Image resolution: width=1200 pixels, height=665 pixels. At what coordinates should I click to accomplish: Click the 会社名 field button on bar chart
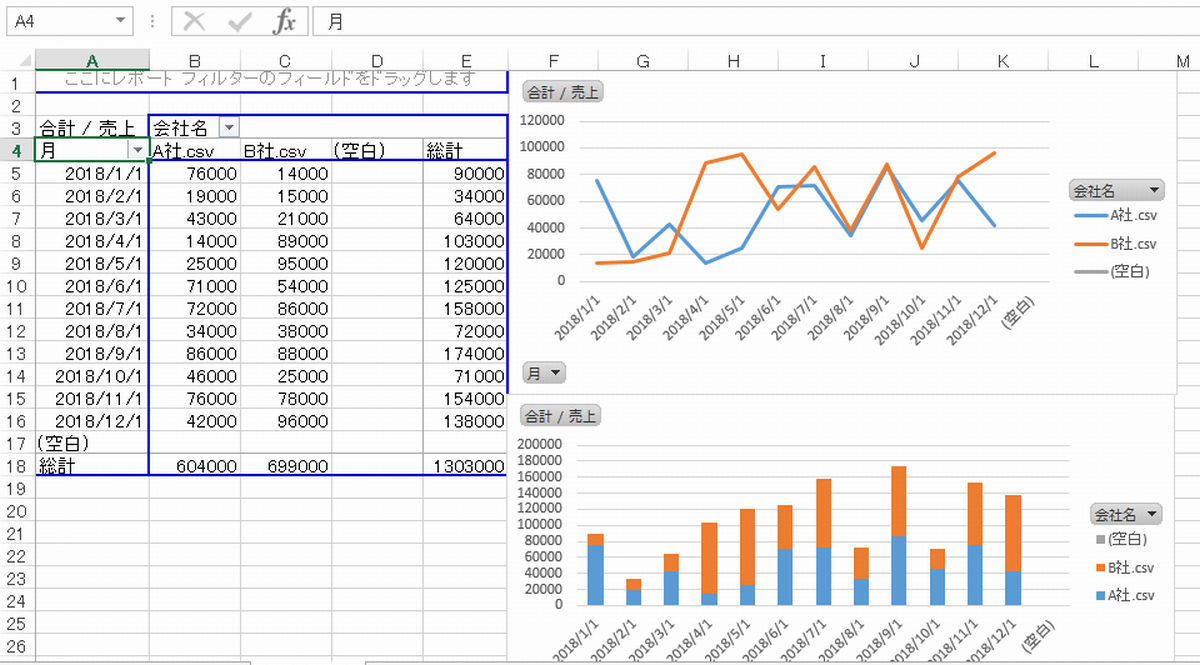pyautogui.click(x=1127, y=514)
